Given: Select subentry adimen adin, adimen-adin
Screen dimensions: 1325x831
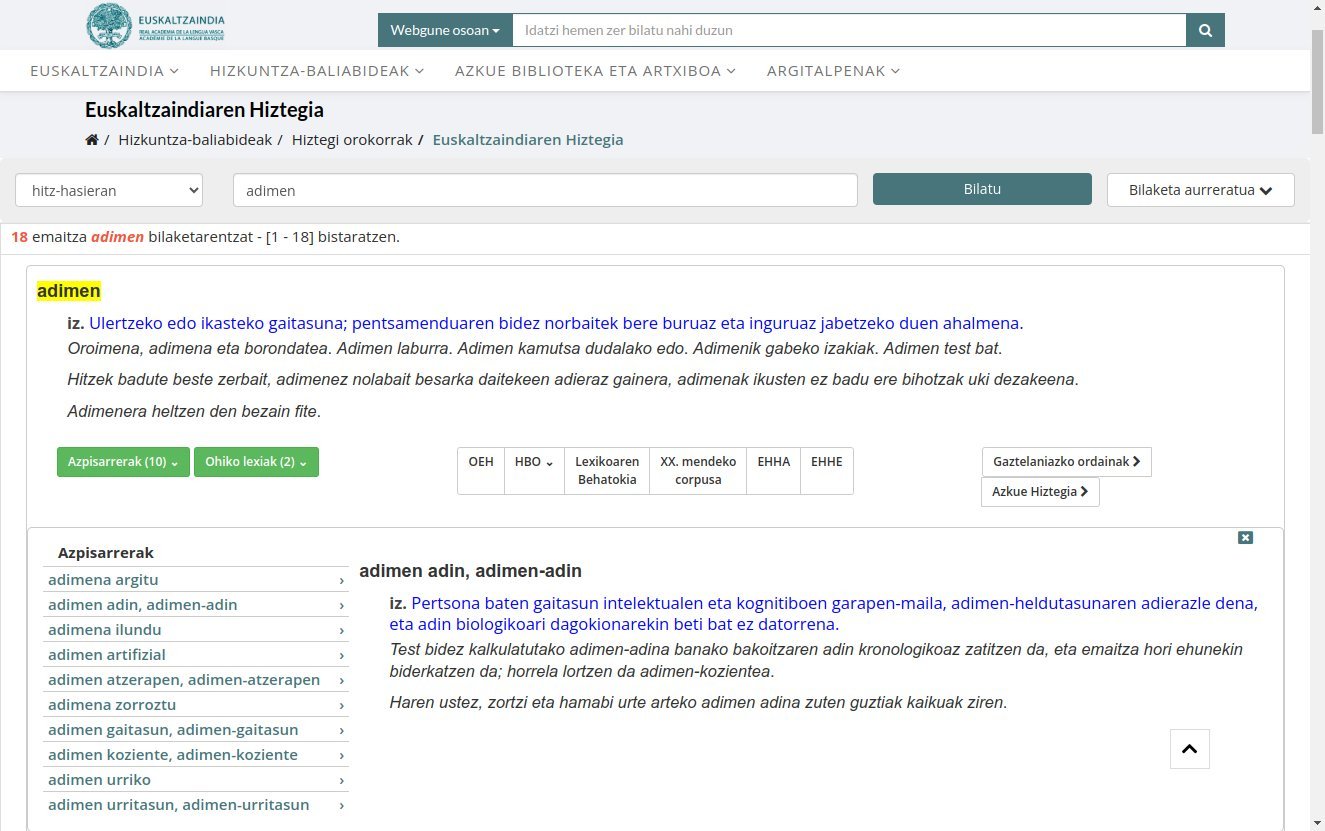Looking at the screenshot, I should point(196,605).
